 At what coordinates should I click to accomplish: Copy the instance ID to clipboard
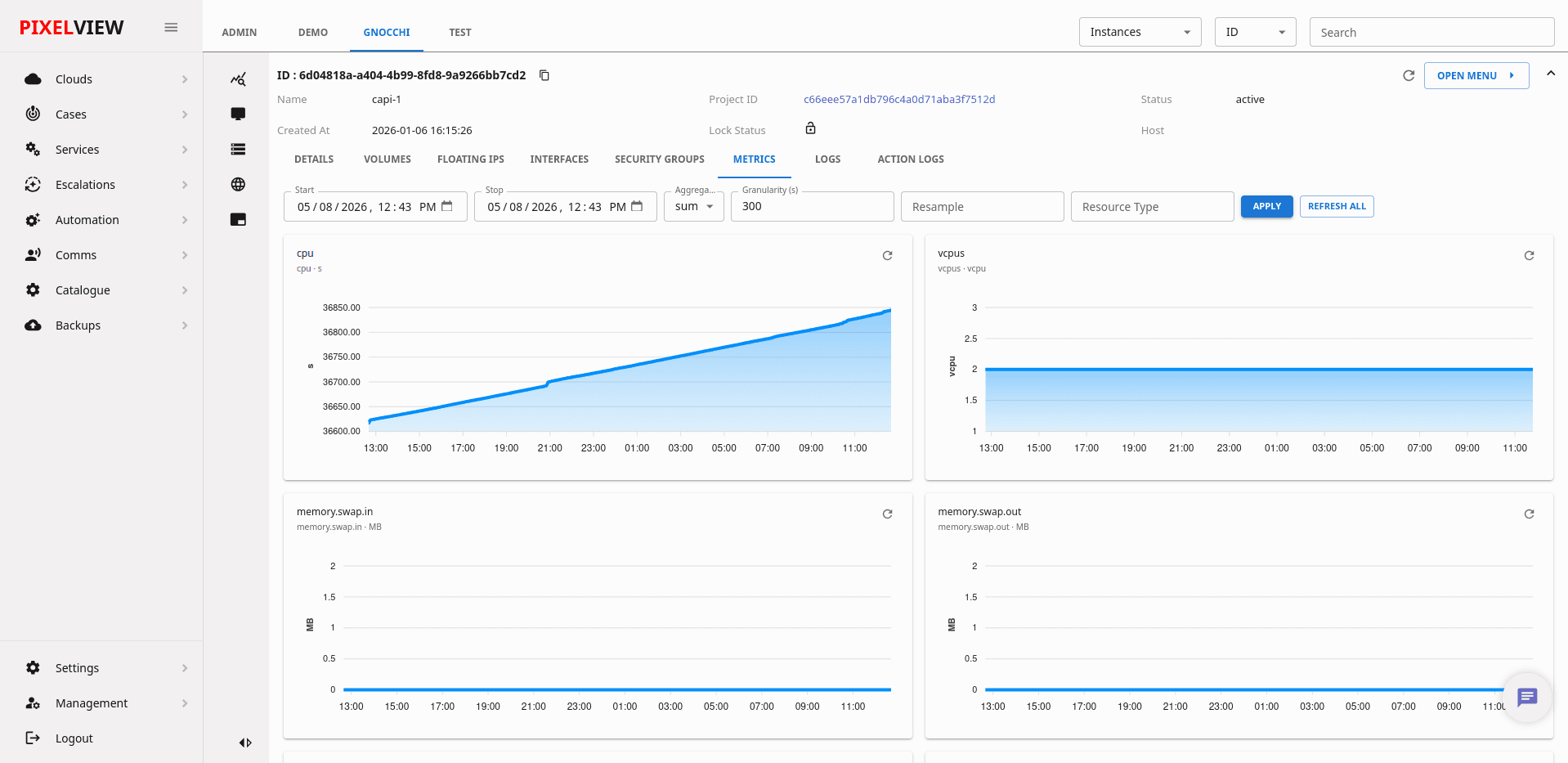tap(544, 75)
